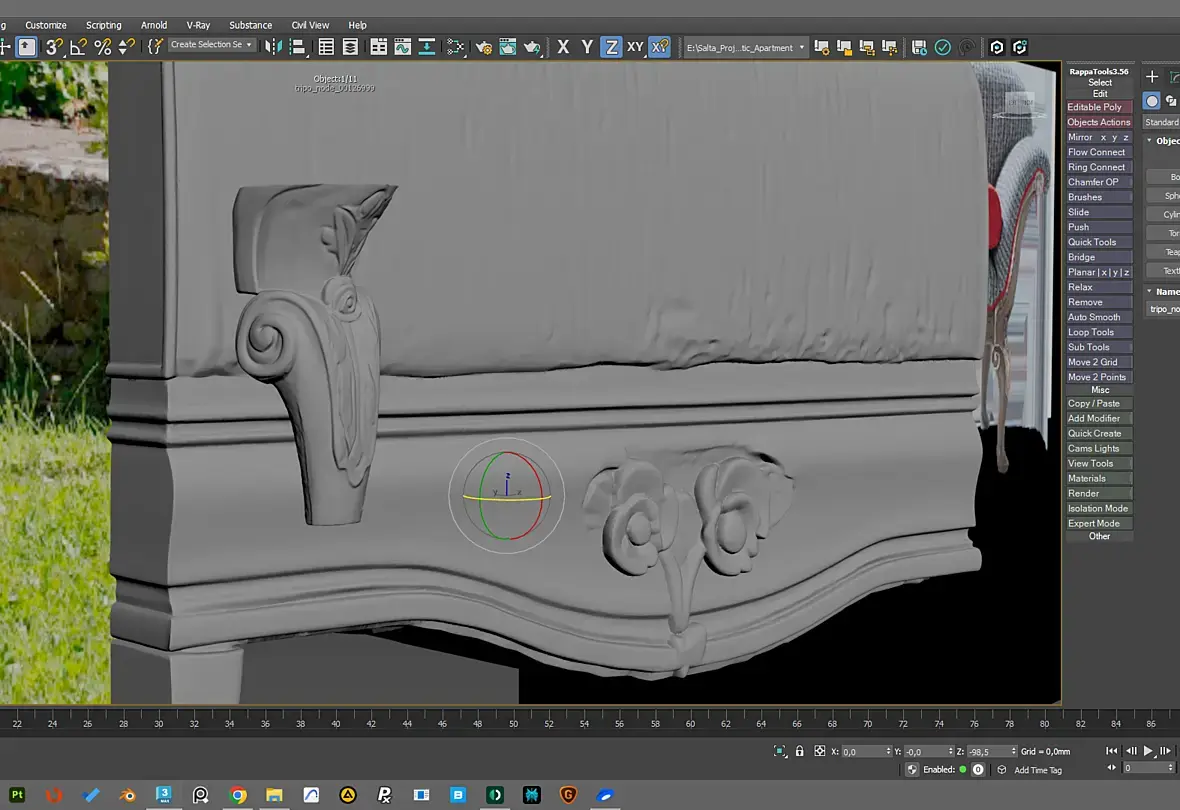
Task: Open the V-Ray menu
Action: [198, 25]
